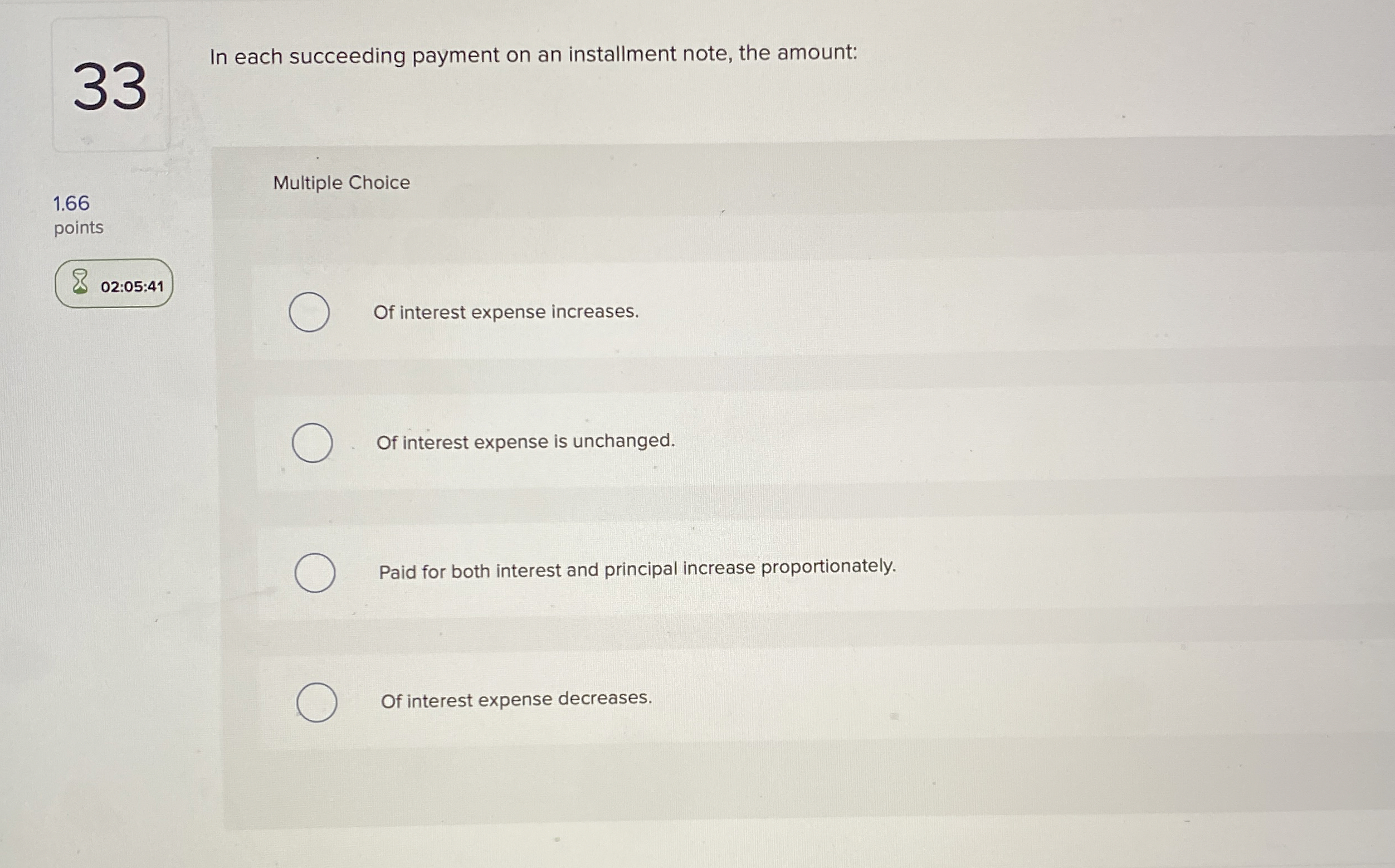Click the timer pill showing 02:05:41
Viewport: 1395px width, 868px height.
coord(113,284)
